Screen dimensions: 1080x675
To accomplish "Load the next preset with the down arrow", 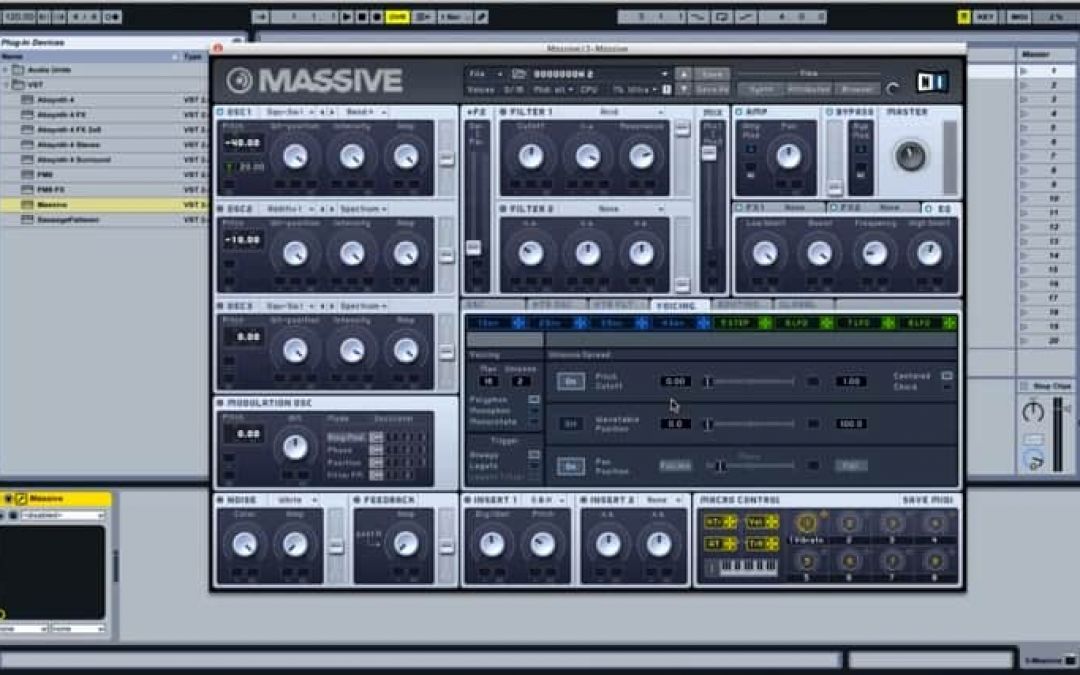I will 683,90.
